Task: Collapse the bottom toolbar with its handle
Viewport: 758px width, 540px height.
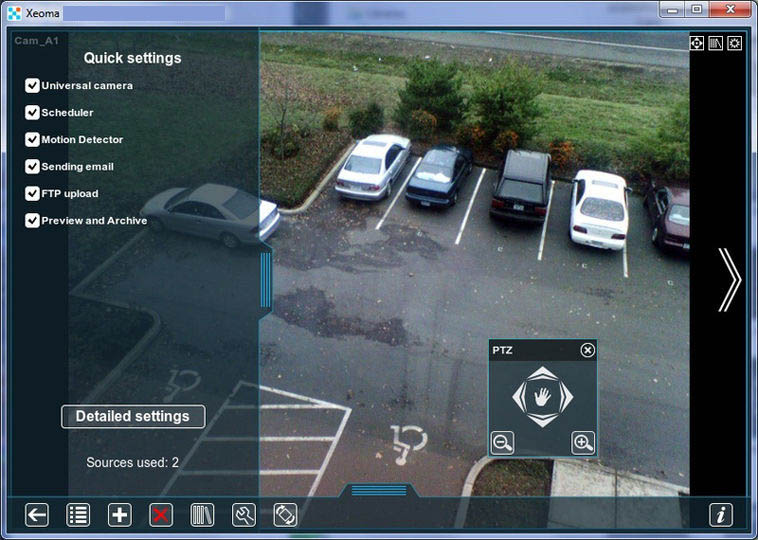Action: 379,490
